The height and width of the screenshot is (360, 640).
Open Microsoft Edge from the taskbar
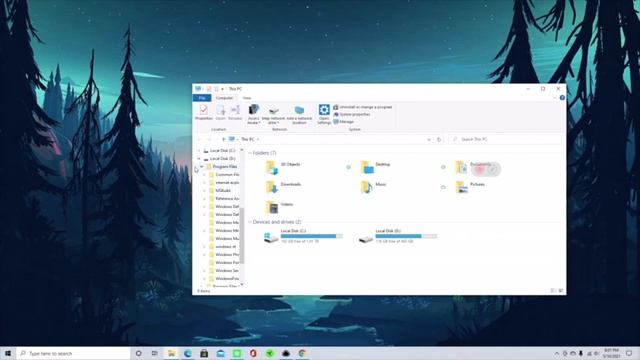(188, 353)
